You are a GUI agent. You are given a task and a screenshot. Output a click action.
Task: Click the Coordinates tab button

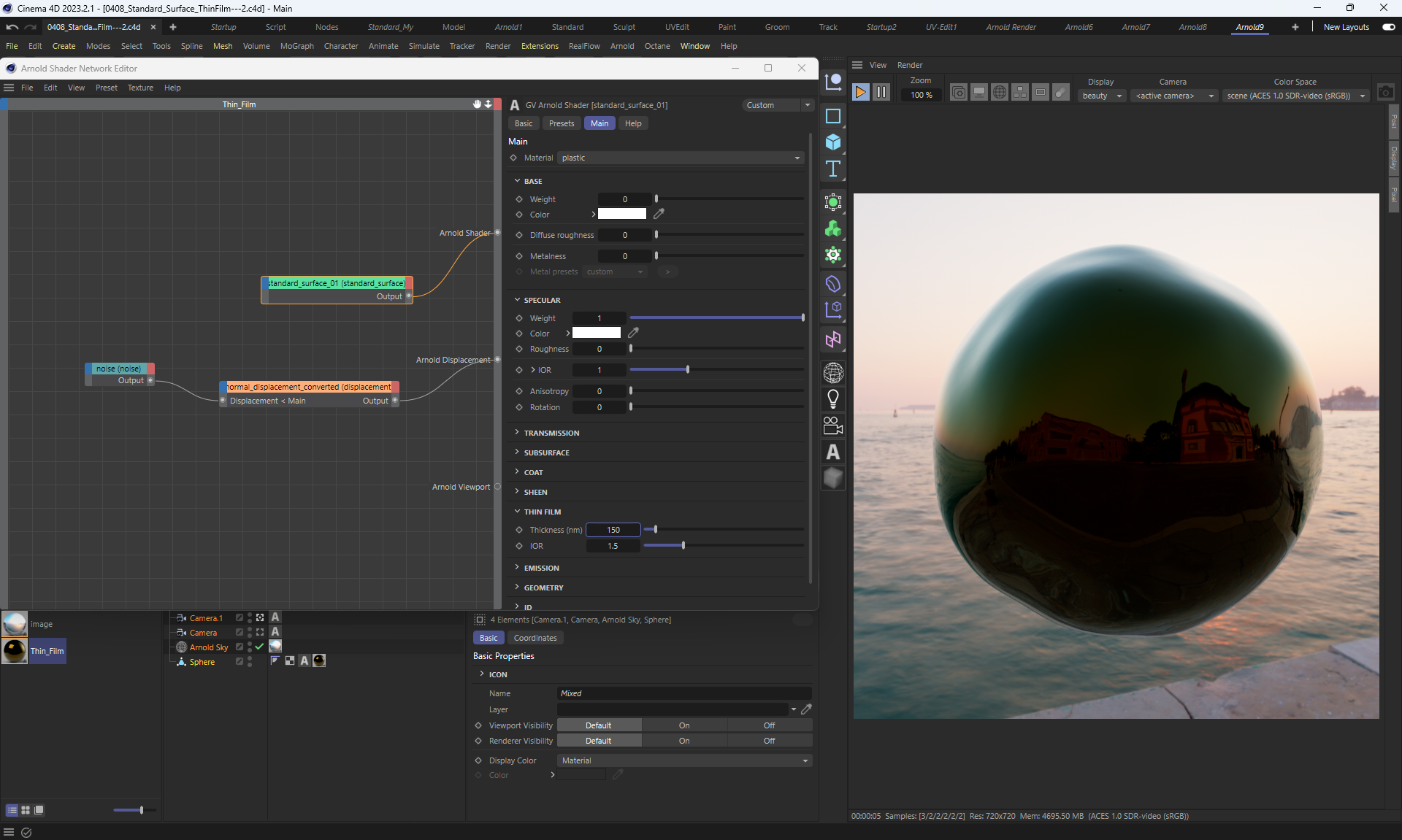tap(535, 638)
